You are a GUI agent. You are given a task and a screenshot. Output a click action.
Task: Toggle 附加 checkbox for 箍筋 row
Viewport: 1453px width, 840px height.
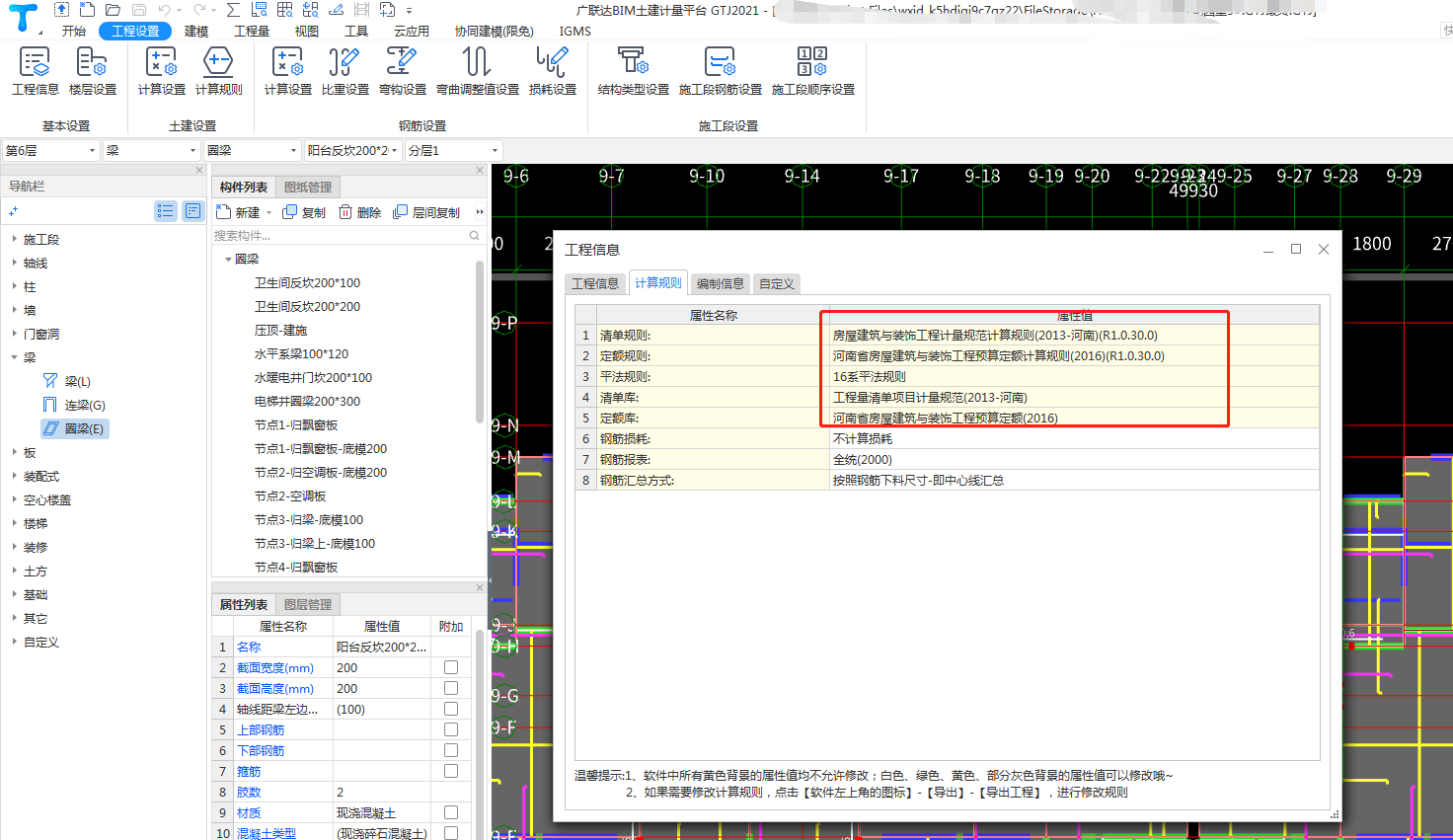[451, 771]
